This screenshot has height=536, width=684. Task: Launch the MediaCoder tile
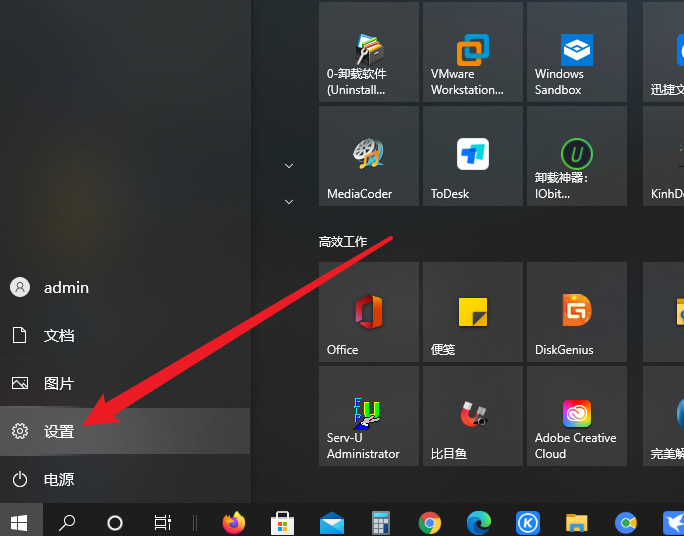(368, 156)
